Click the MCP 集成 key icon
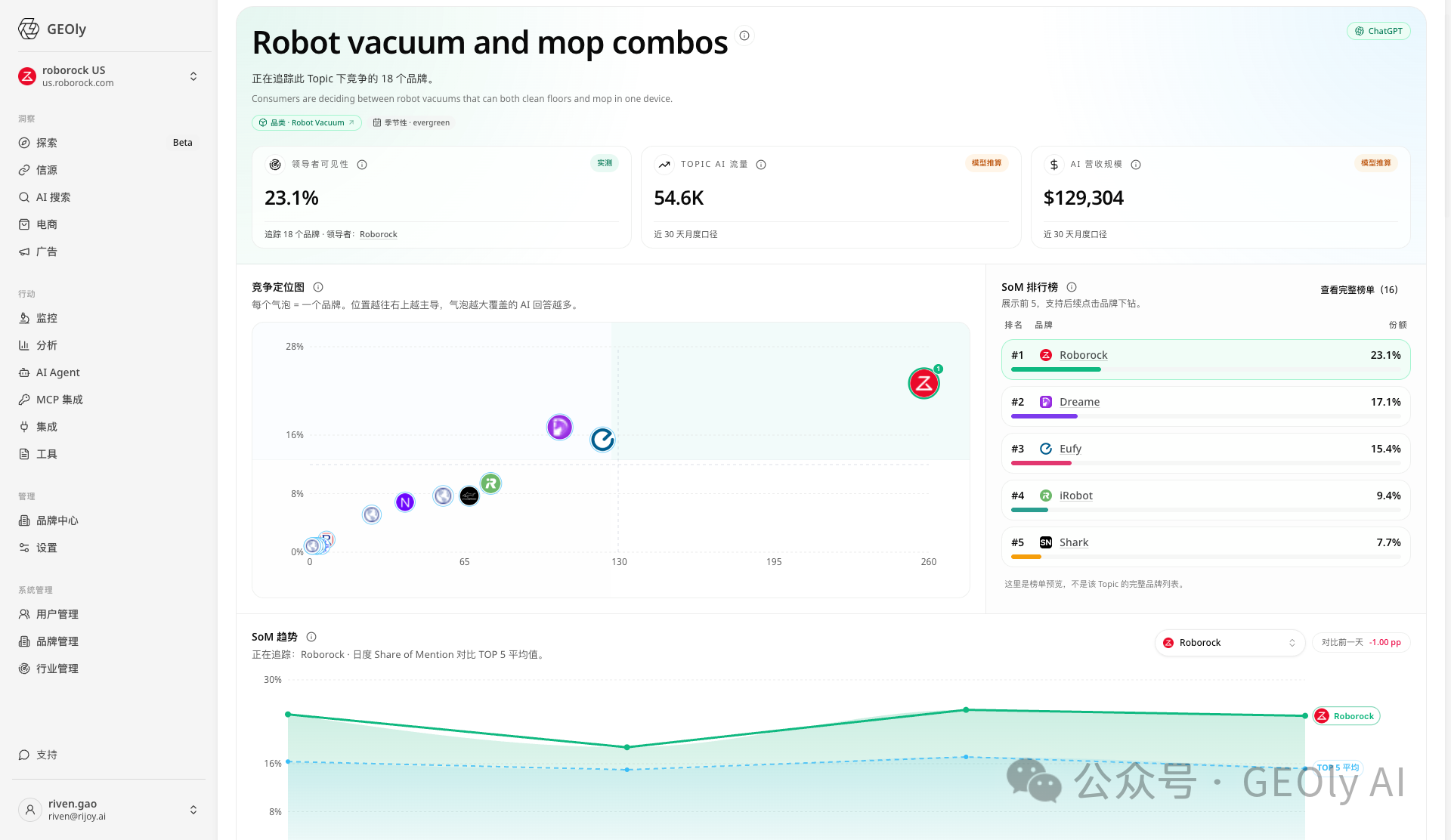1451x840 pixels. (24, 400)
